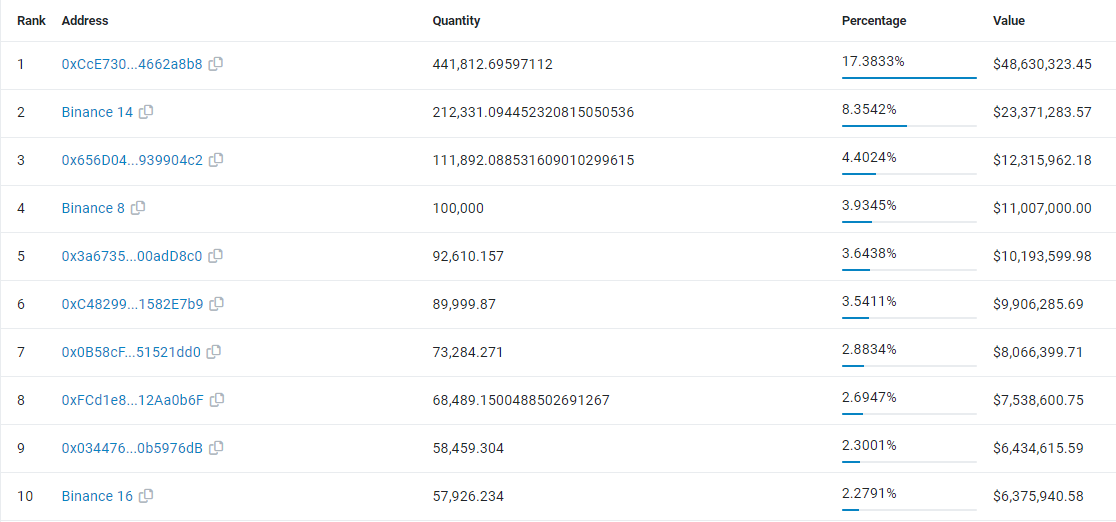Open the Binance 8 holder link
This screenshot has width=1116, height=522.
(93, 209)
